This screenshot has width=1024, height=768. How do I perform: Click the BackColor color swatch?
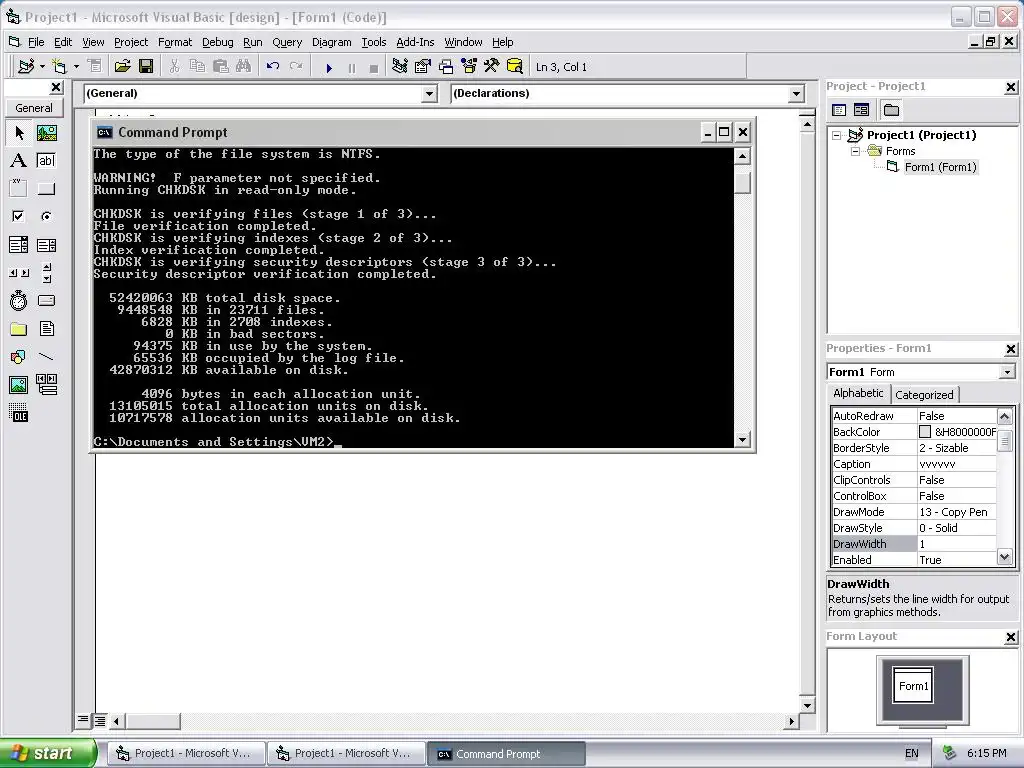[x=925, y=432]
